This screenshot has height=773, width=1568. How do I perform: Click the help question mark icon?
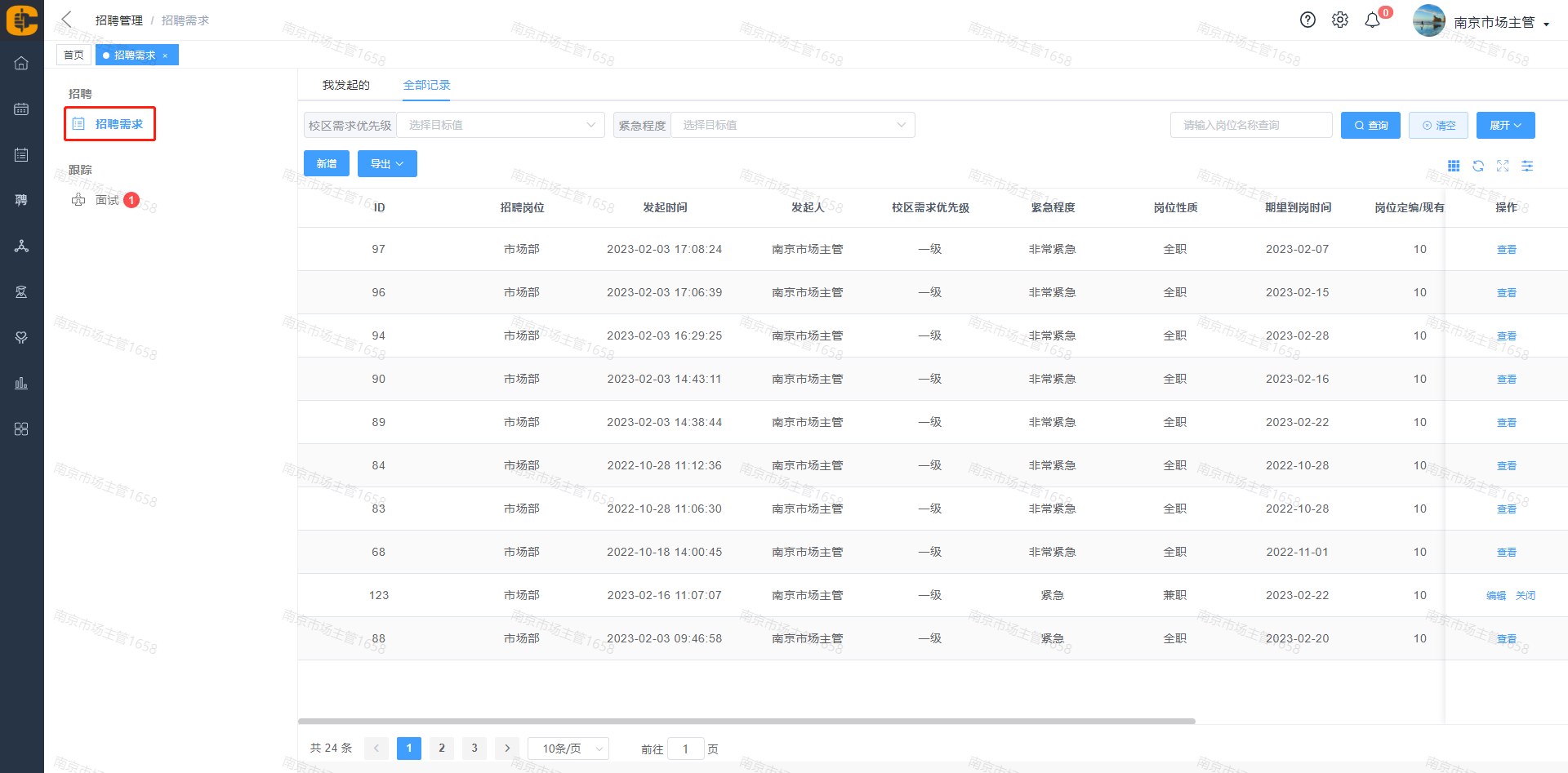pos(1307,20)
